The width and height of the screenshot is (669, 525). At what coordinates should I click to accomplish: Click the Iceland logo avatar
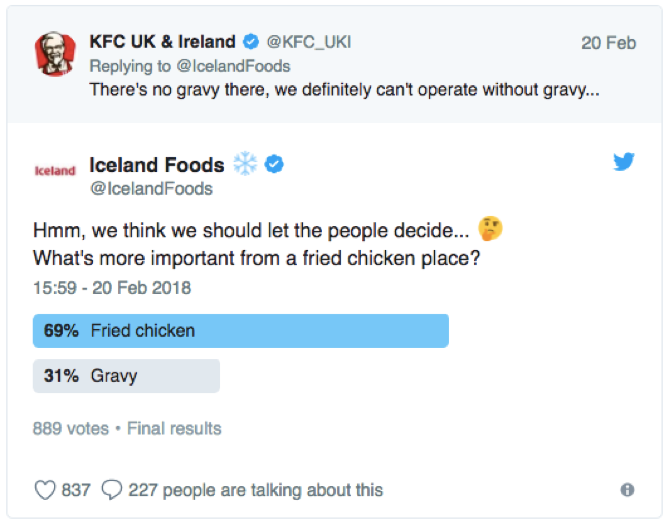[x=55, y=171]
